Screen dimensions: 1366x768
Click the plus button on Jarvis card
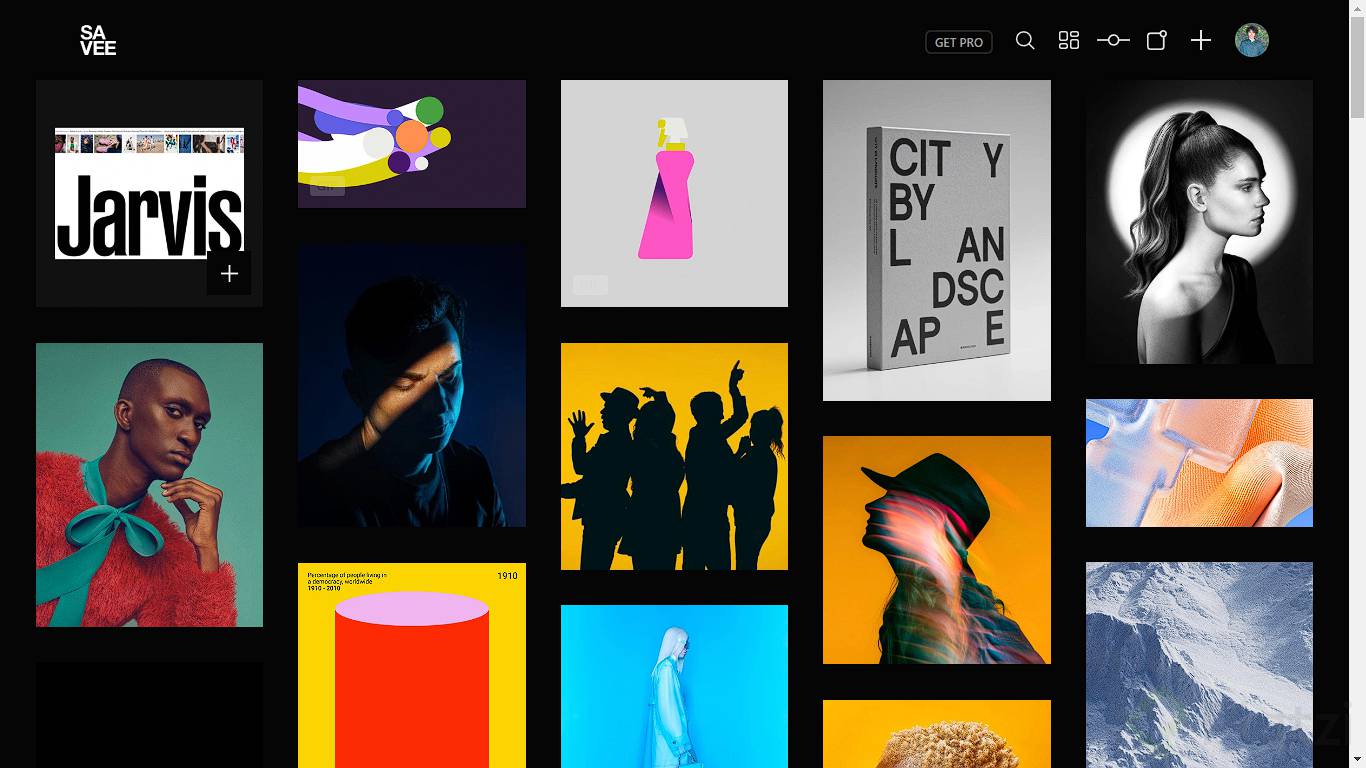(x=229, y=273)
